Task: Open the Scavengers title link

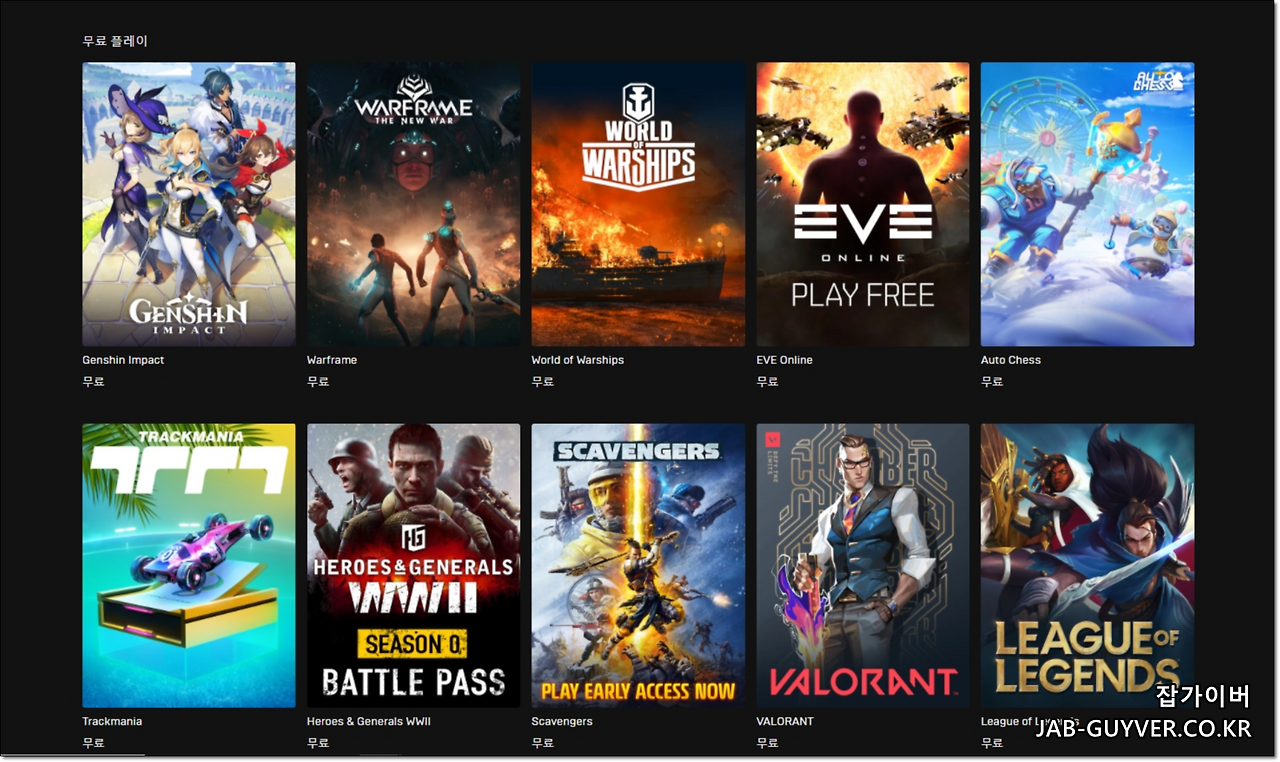Action: pyautogui.click(x=562, y=721)
